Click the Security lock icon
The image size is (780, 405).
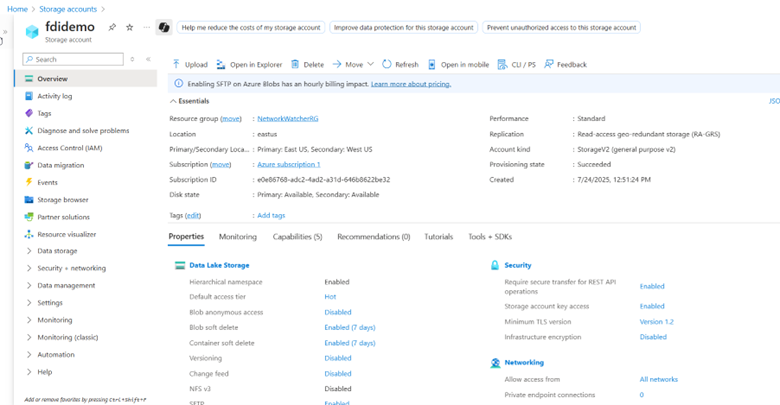coord(495,265)
